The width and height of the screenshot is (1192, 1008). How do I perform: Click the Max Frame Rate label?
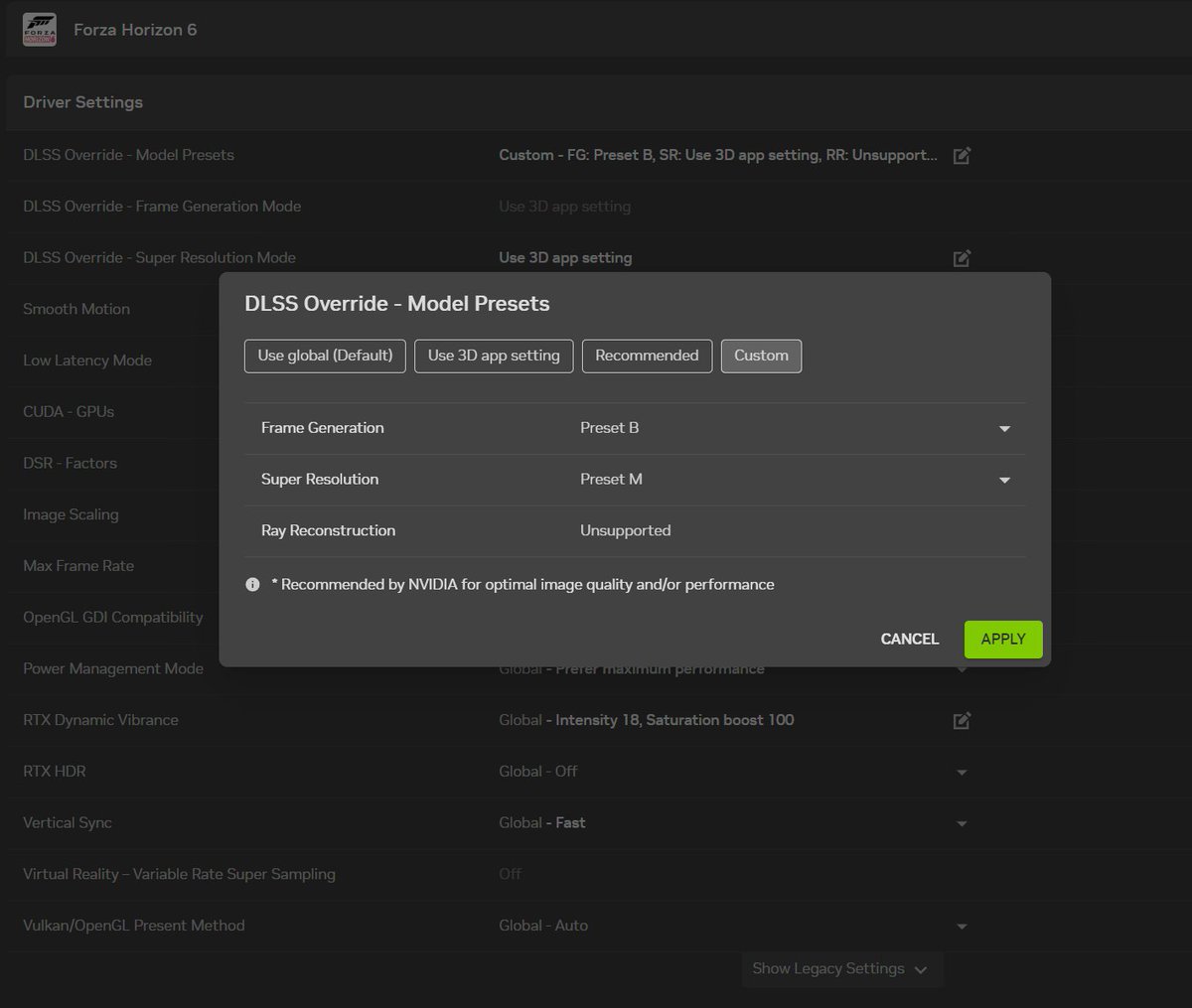pos(78,566)
